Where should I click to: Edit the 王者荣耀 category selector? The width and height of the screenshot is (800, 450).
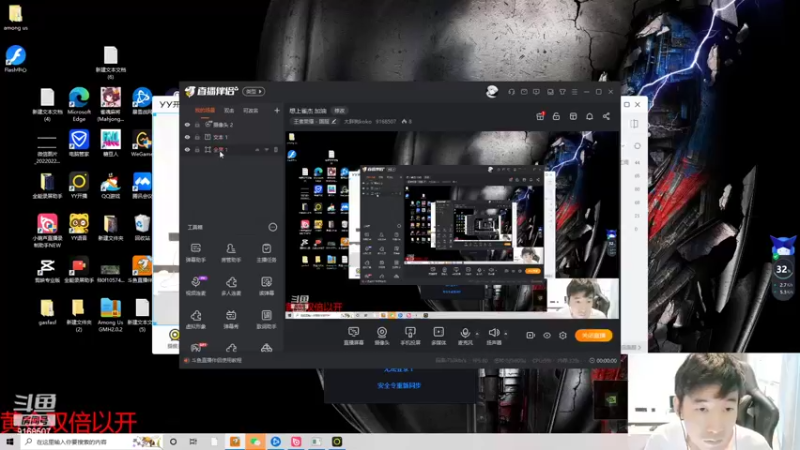coord(315,121)
